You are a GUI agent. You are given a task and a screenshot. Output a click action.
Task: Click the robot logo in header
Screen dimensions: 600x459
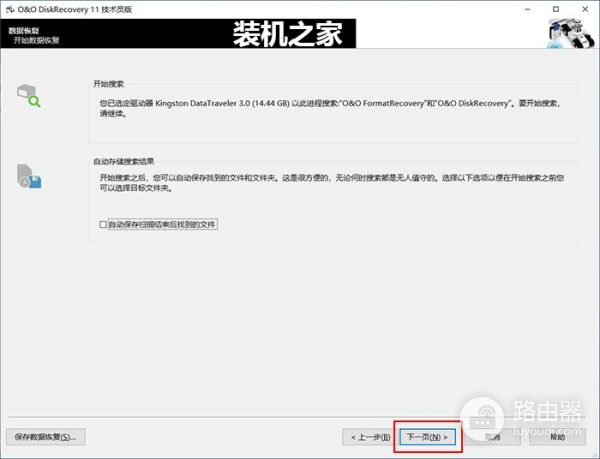571,34
